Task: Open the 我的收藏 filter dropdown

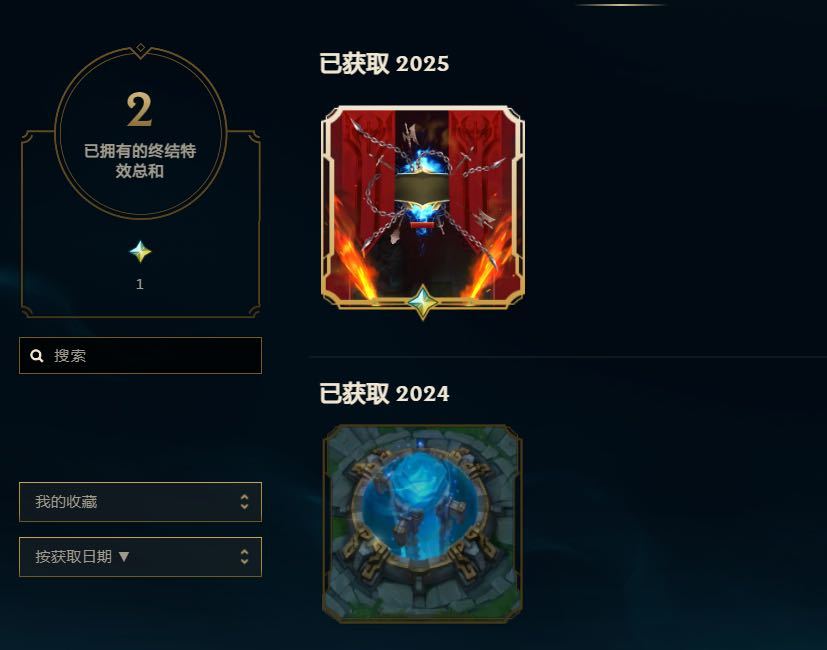Action: point(140,502)
